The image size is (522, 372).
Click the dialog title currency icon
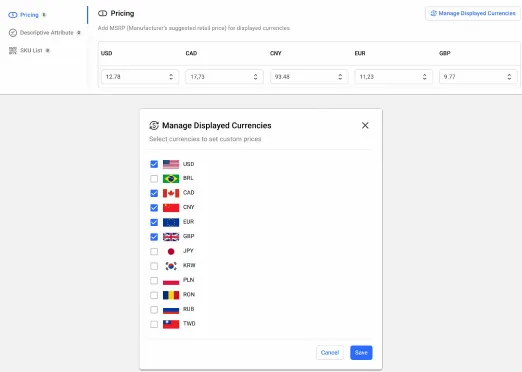154,125
